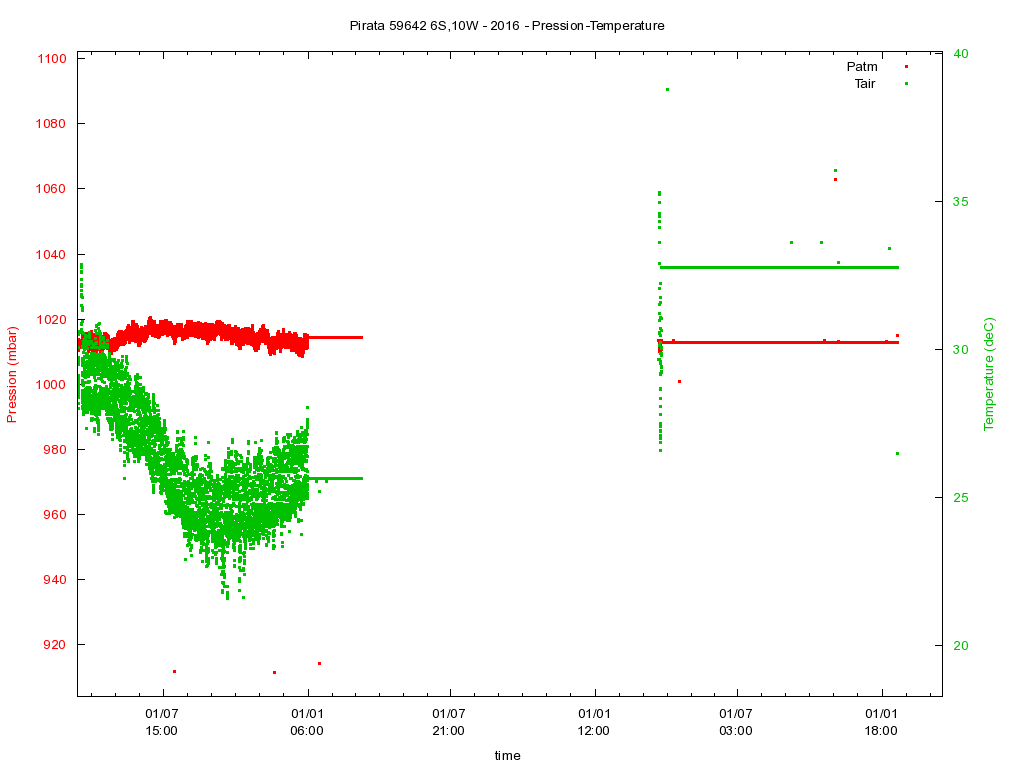The width and height of the screenshot is (1024, 768).
Task: Select the 01/07 03:00 time tick
Action: [736, 722]
